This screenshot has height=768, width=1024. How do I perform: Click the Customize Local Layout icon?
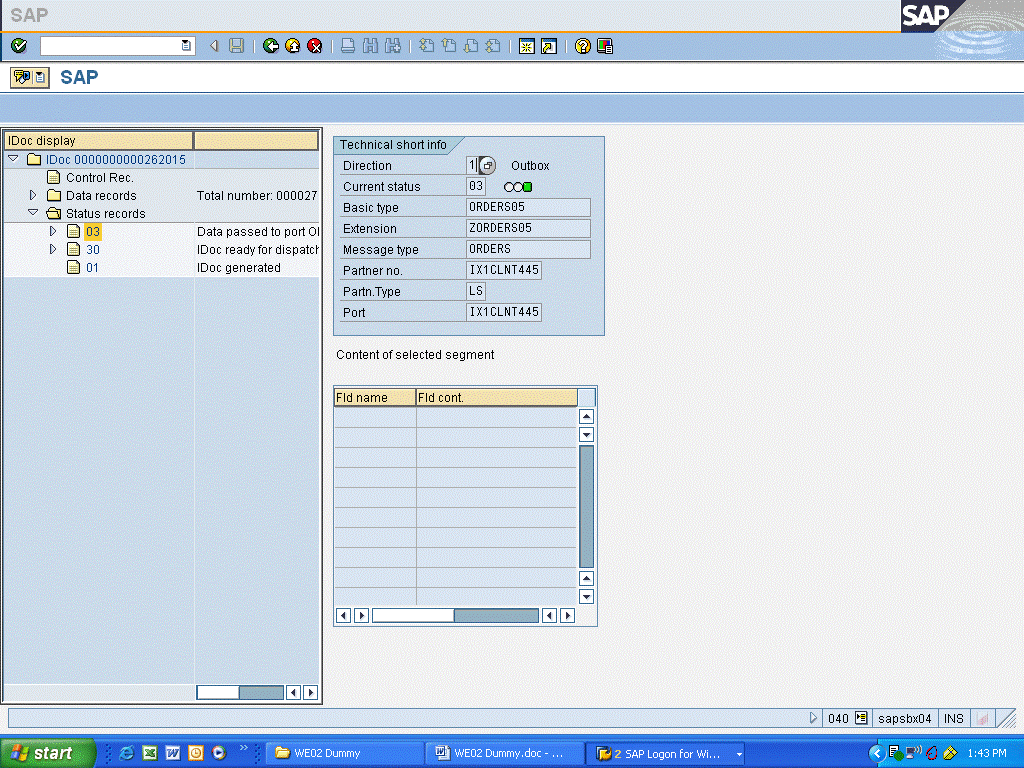605,46
